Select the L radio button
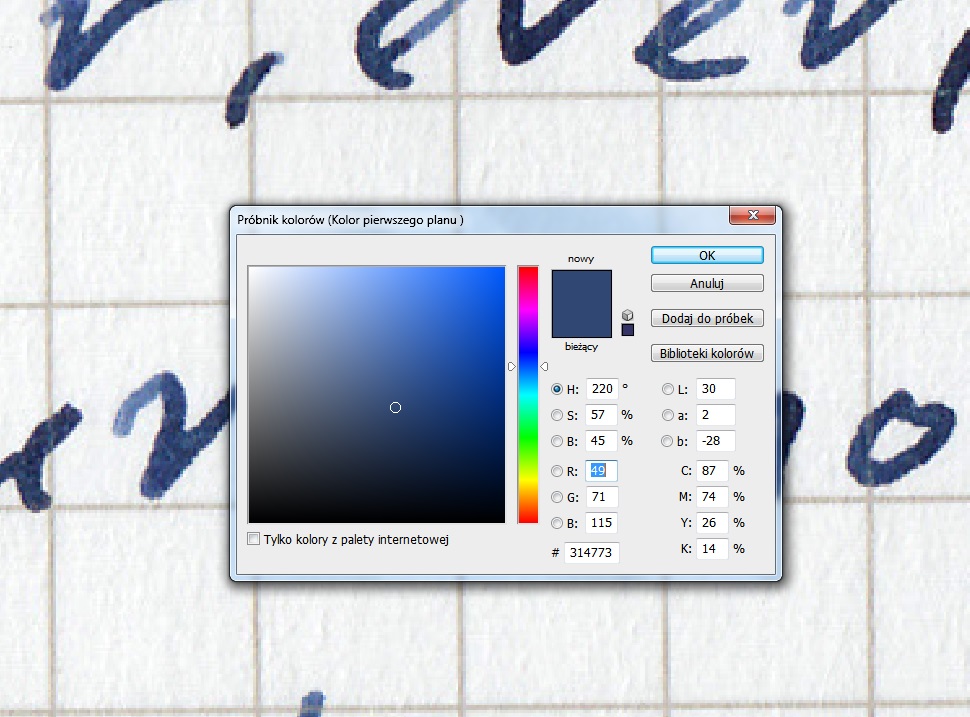970x717 pixels. pos(668,389)
